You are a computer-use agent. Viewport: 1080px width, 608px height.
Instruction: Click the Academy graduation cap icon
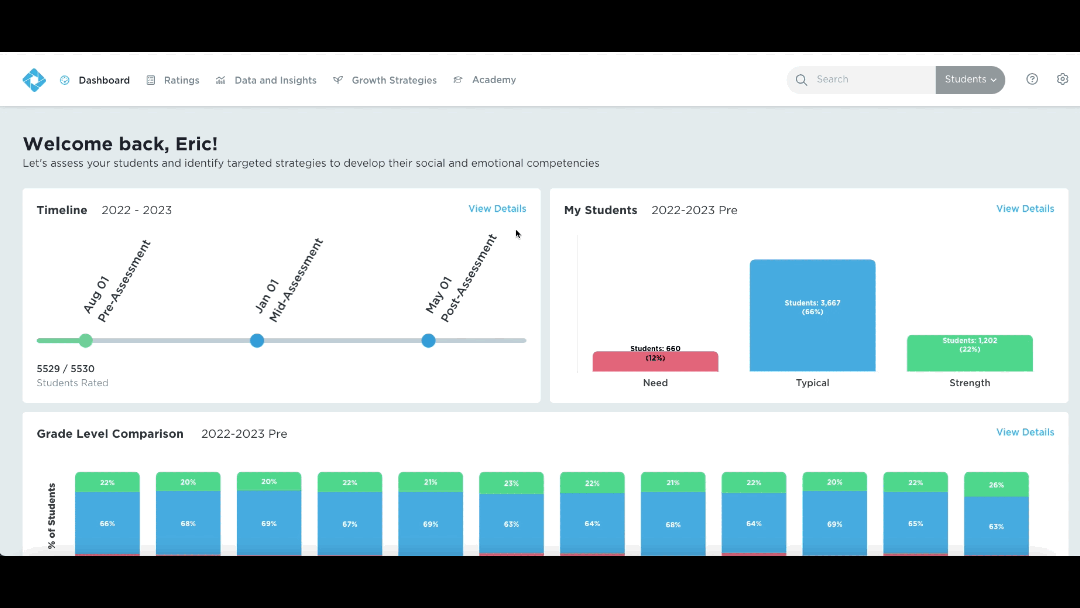point(458,80)
